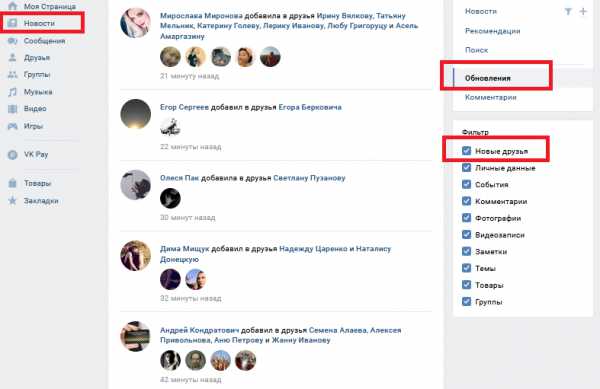The height and width of the screenshot is (389, 600).
Task: Open Андрей Кондратович's avatar thumbnail
Action: (x=135, y=336)
